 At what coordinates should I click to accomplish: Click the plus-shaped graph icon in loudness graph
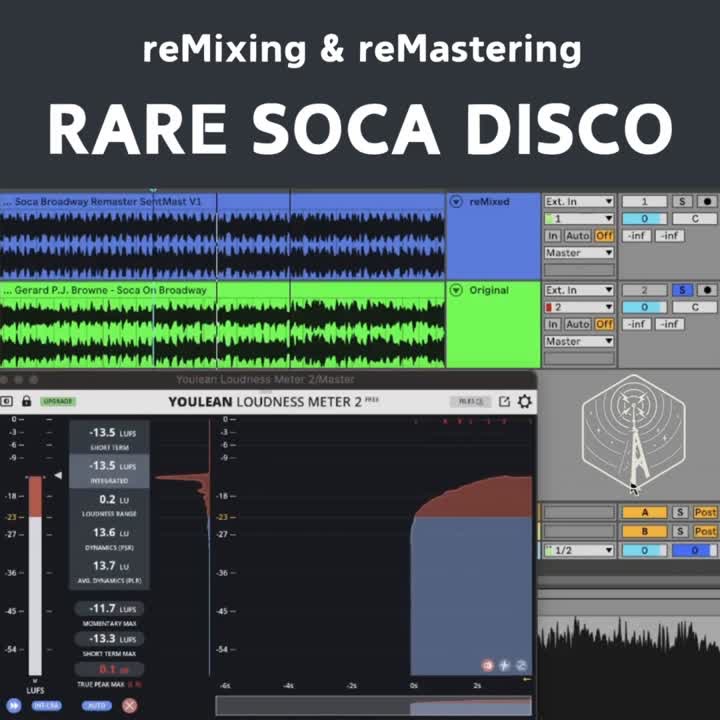504,665
